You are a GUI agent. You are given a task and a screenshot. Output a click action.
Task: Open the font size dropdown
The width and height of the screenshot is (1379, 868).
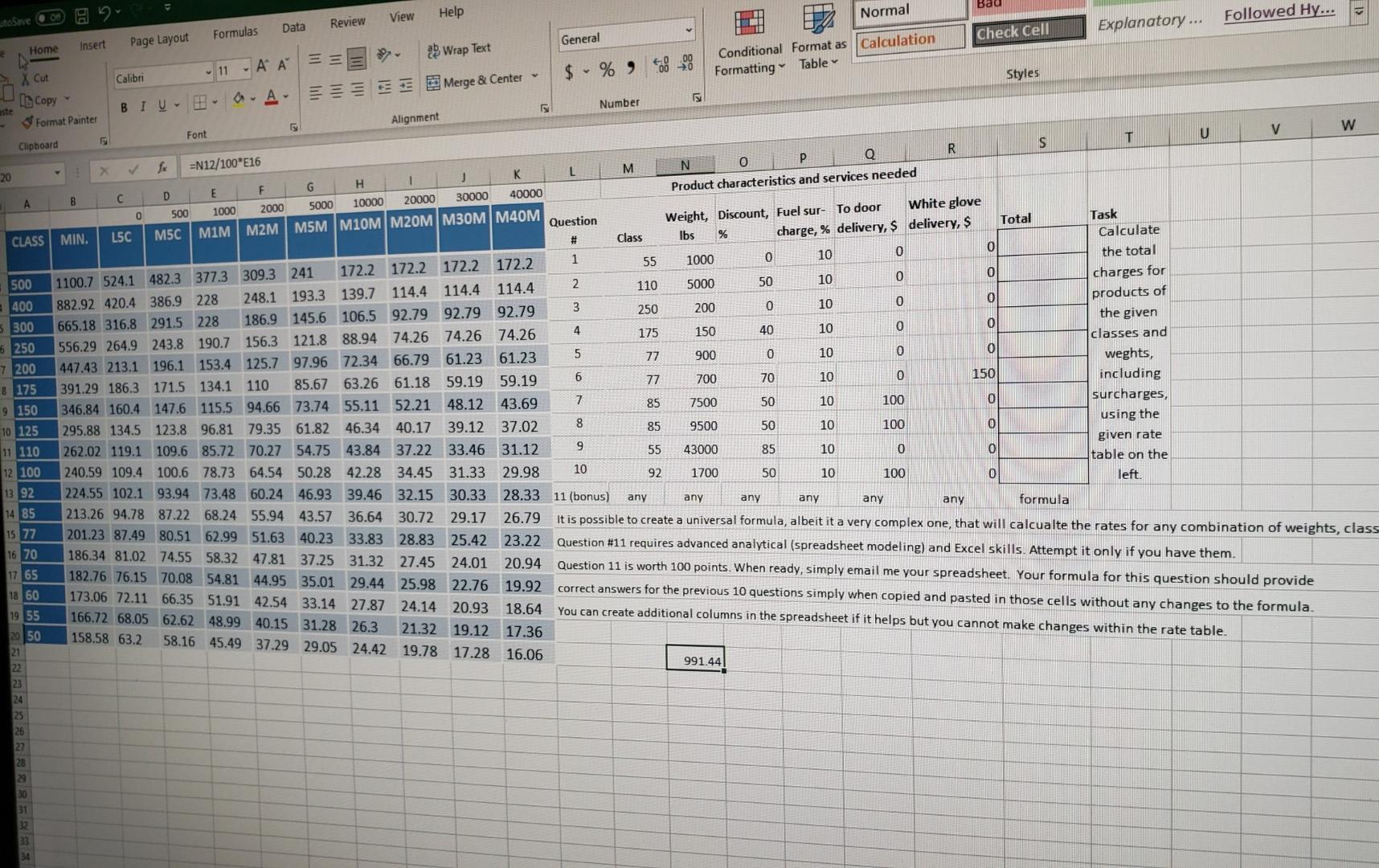(246, 69)
